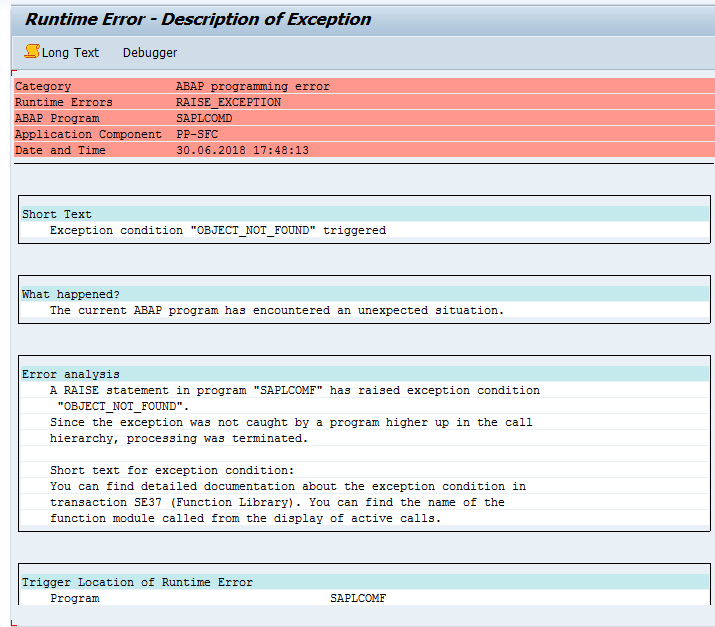The image size is (715, 627).
Task: Select the SAPLCOMD ABAP Program value
Action: (204, 119)
